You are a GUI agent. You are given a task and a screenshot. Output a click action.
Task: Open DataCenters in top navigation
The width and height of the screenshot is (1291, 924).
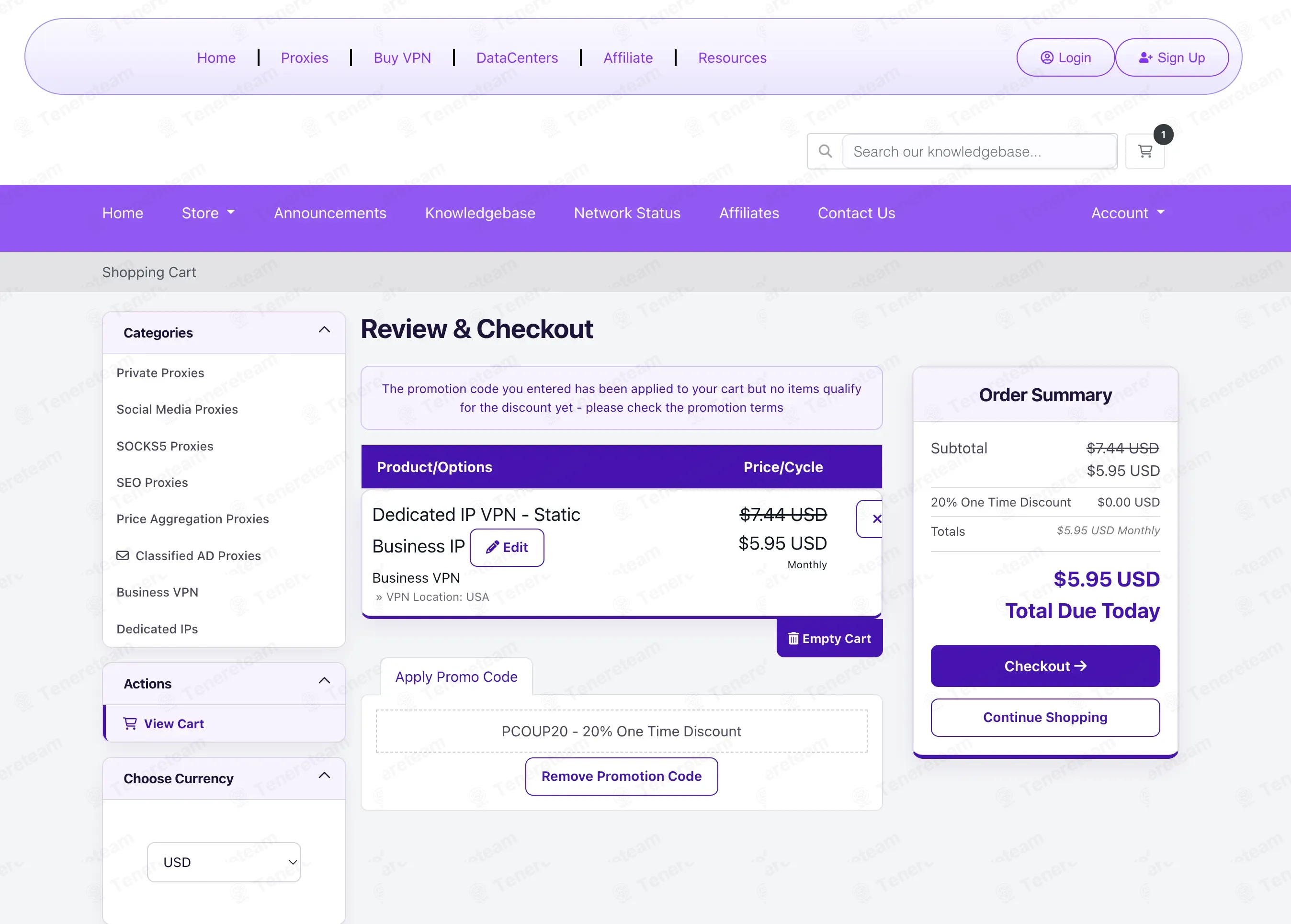coord(517,57)
